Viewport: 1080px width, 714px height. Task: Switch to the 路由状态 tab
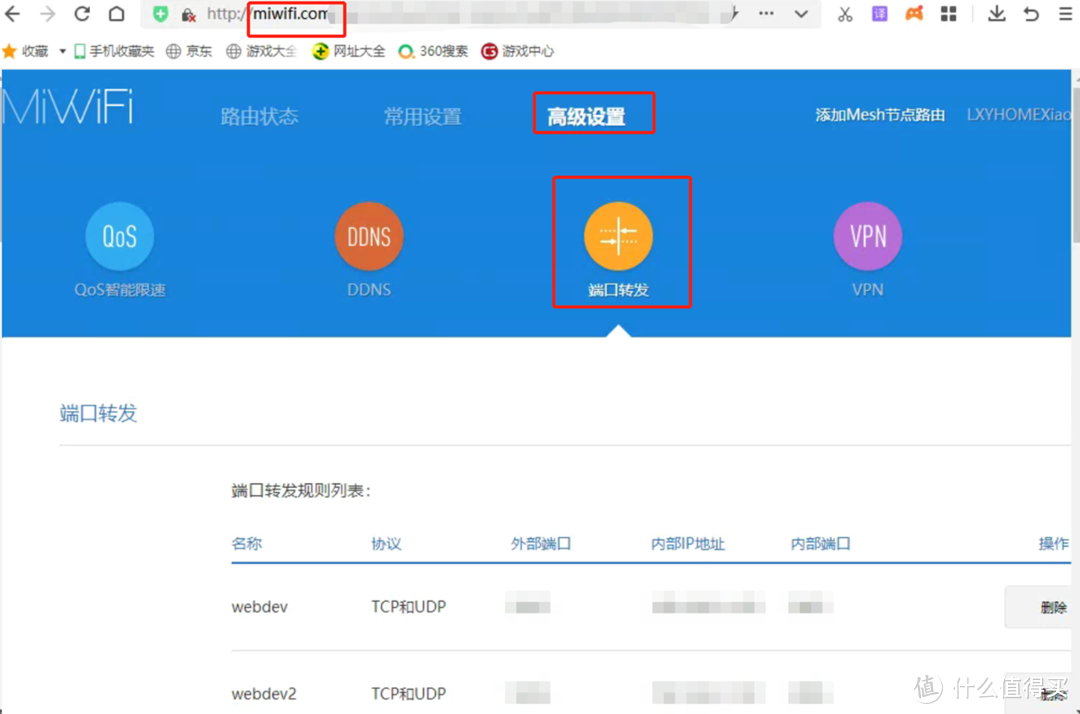point(260,116)
